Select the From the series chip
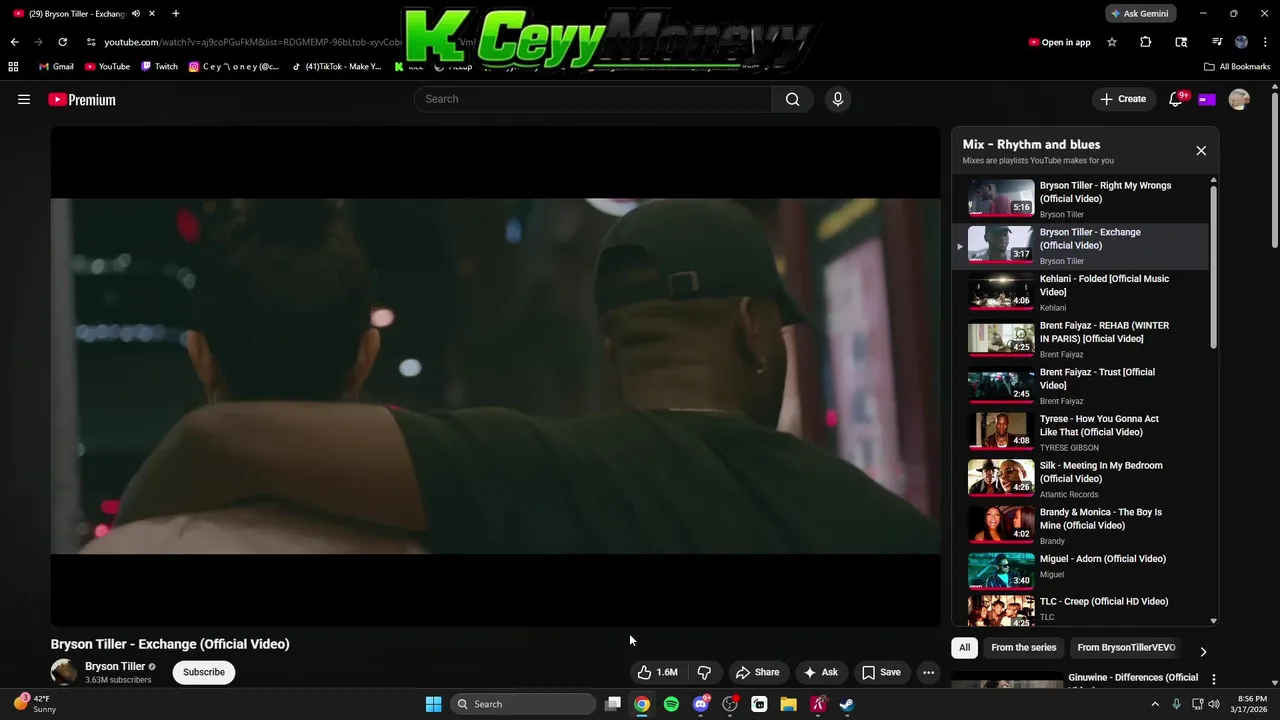The width and height of the screenshot is (1280, 720). point(1023,648)
